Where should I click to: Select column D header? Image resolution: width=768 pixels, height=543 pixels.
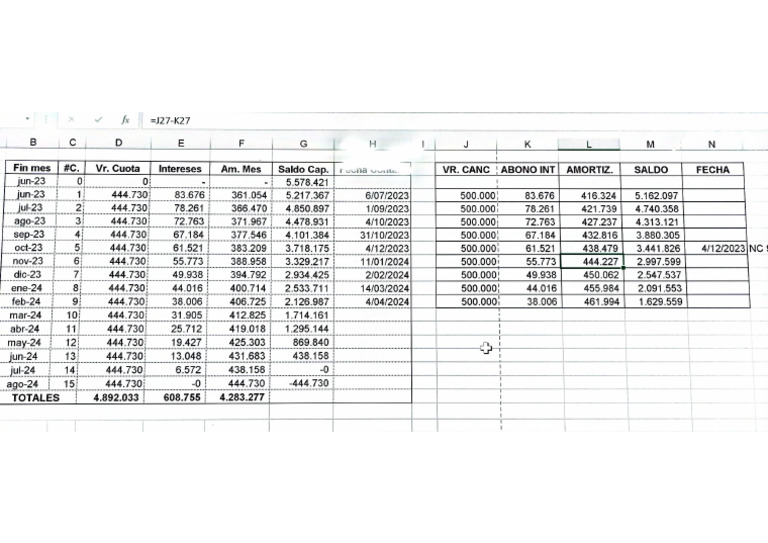pos(119,143)
